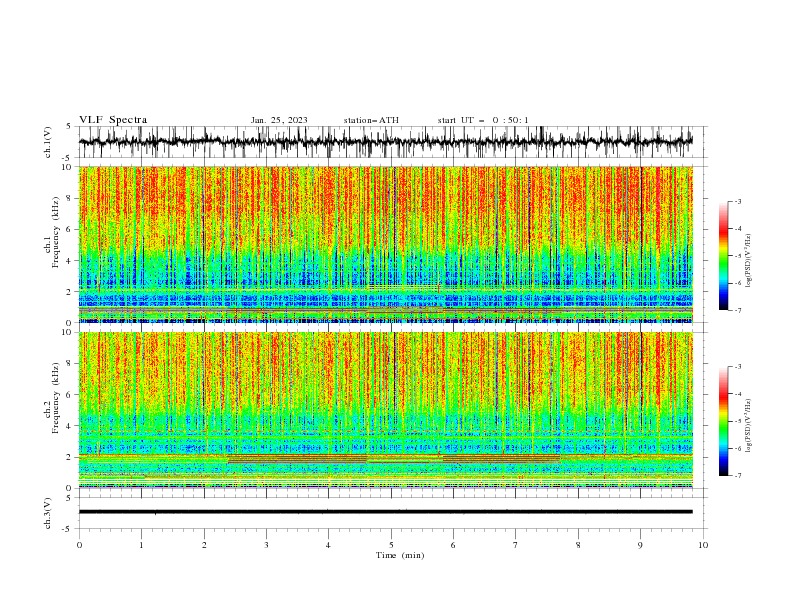792x612 pixels.
Task: Click the upper PSD color scale bar
Action: [x=723, y=256]
